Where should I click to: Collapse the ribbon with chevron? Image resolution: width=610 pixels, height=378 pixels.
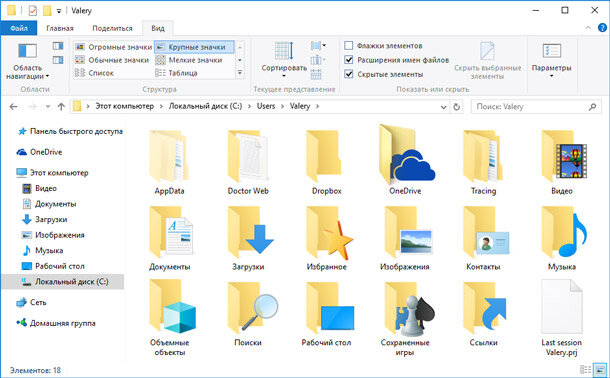click(x=588, y=28)
